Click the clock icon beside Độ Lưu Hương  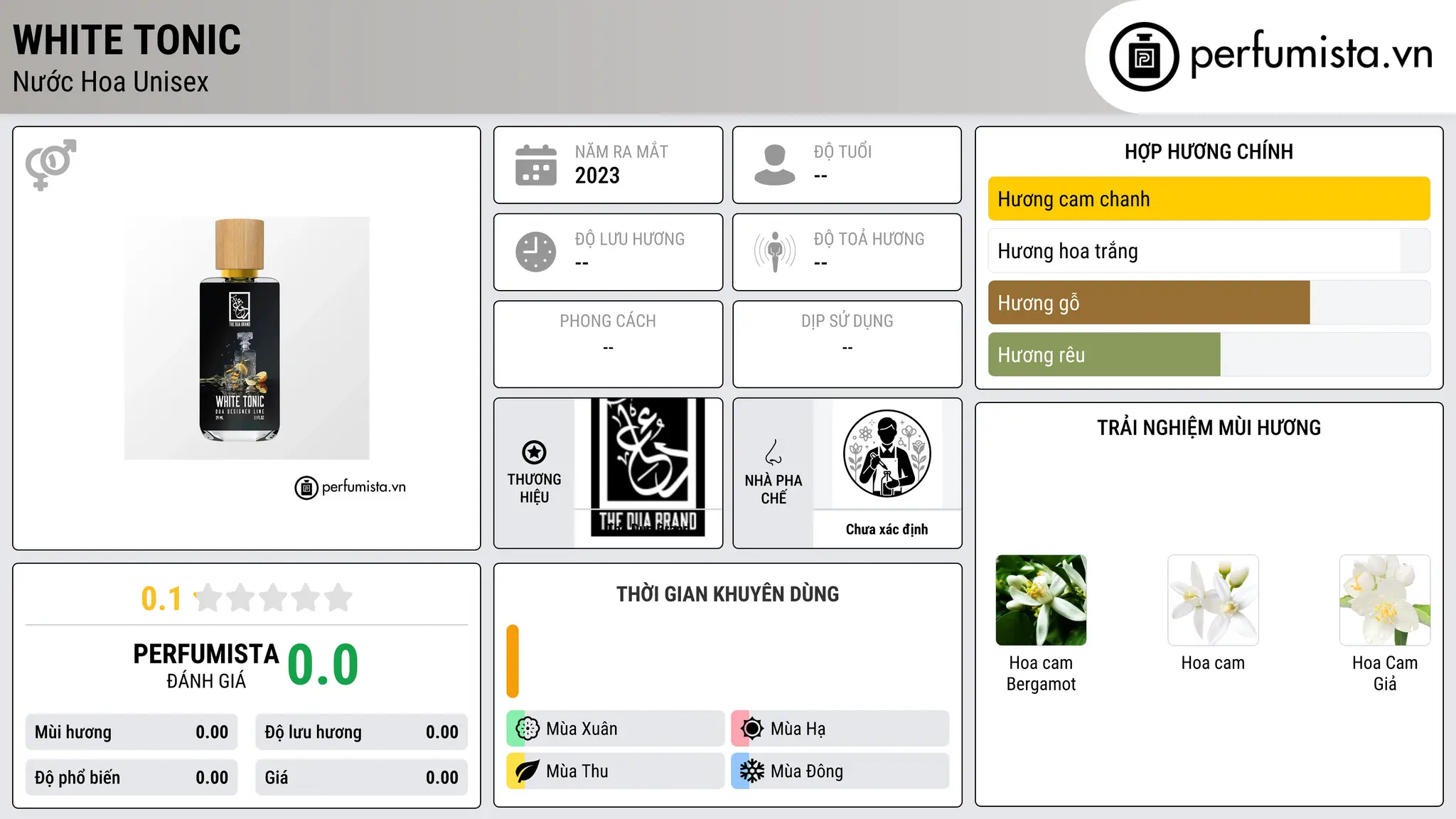pyautogui.click(x=536, y=252)
